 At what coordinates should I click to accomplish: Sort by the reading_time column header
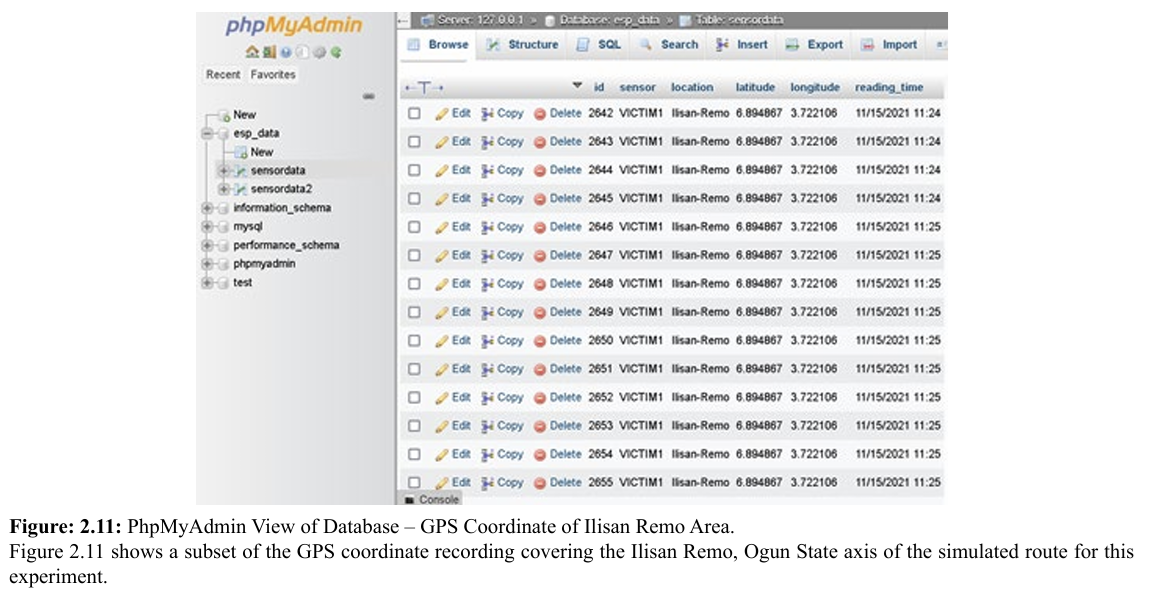[889, 88]
